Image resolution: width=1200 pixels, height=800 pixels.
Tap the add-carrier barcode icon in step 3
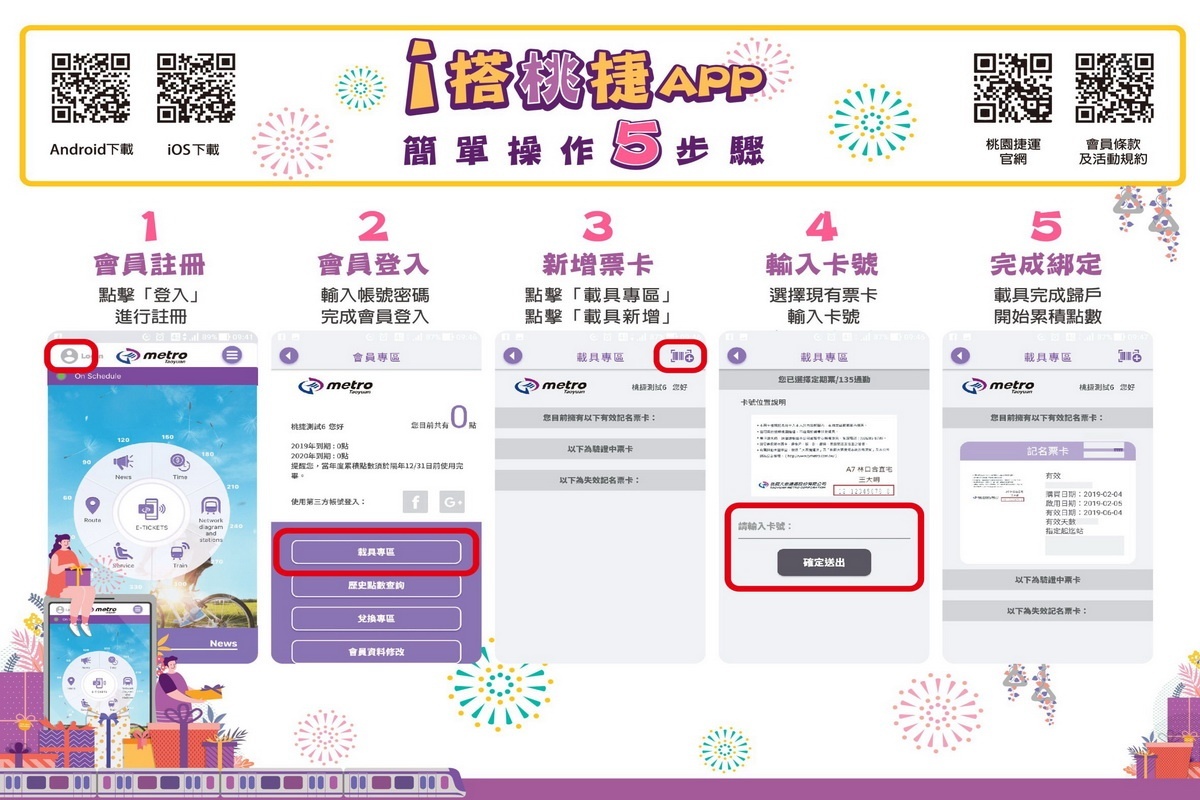coord(683,355)
